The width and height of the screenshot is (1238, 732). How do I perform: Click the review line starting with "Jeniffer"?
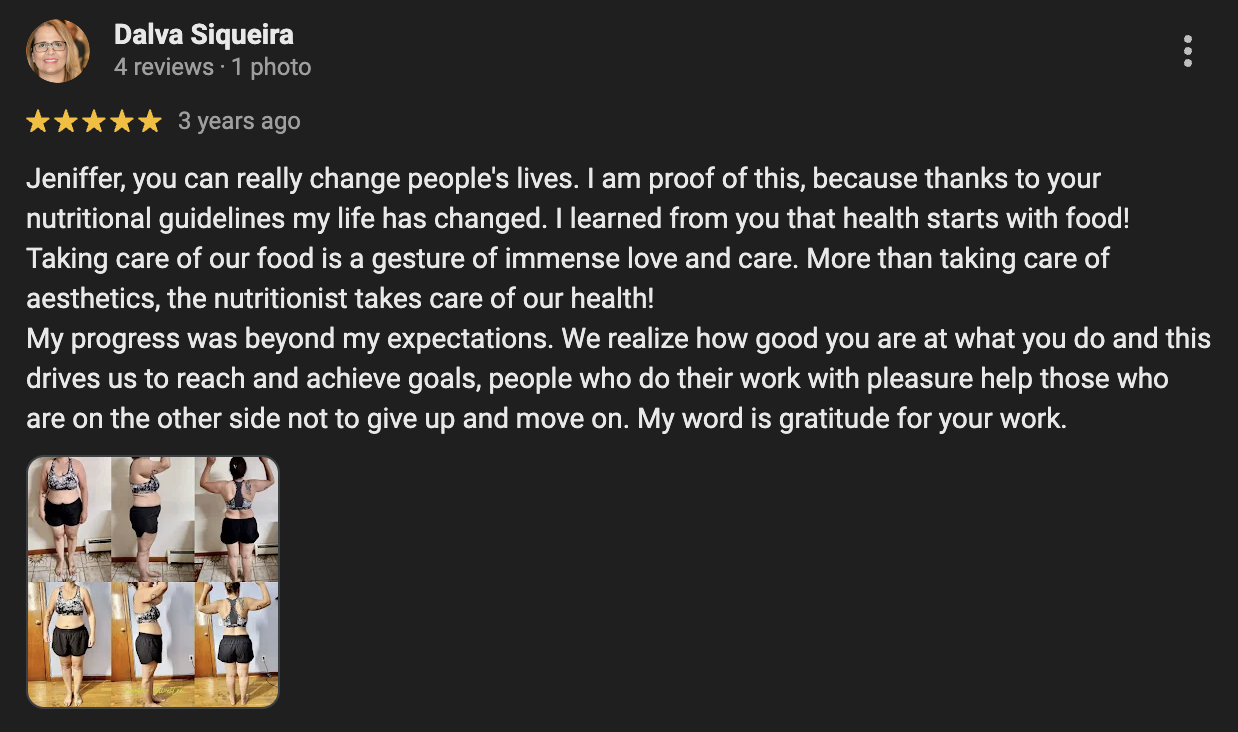563,179
